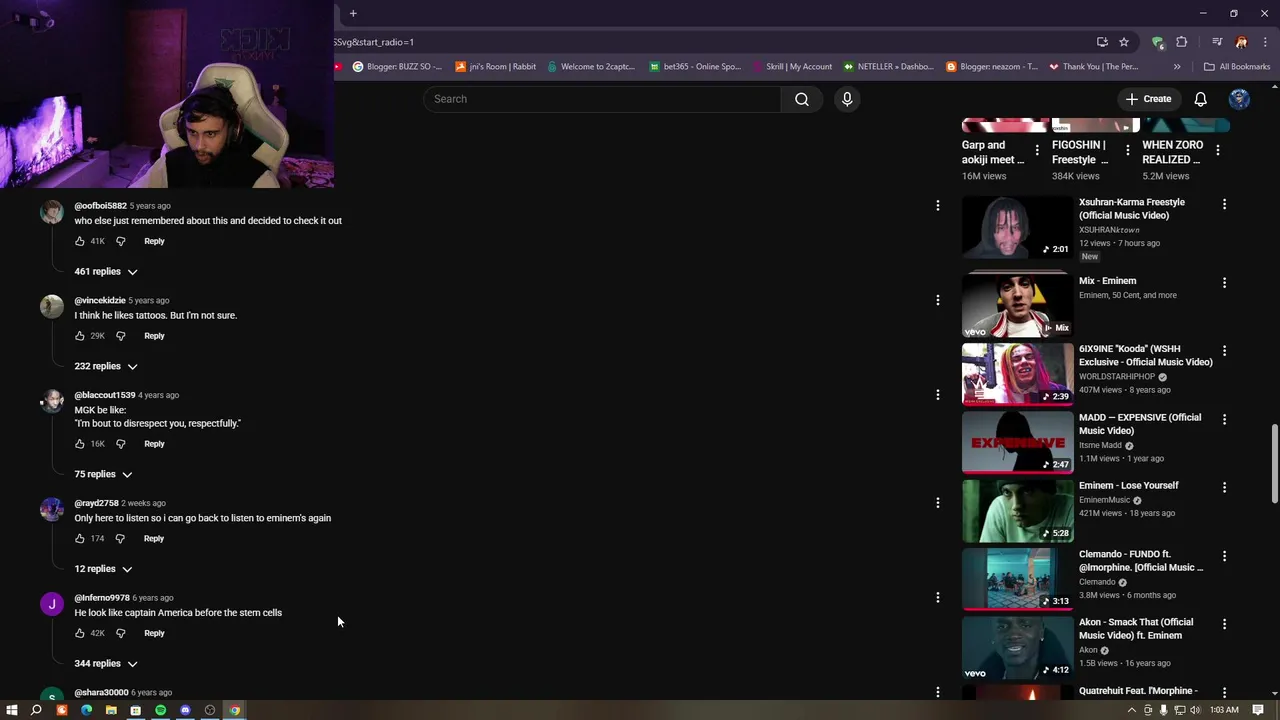Screen dimensions: 1280x720
Task: Open the All Bookmarks folder
Action: tap(1237, 67)
